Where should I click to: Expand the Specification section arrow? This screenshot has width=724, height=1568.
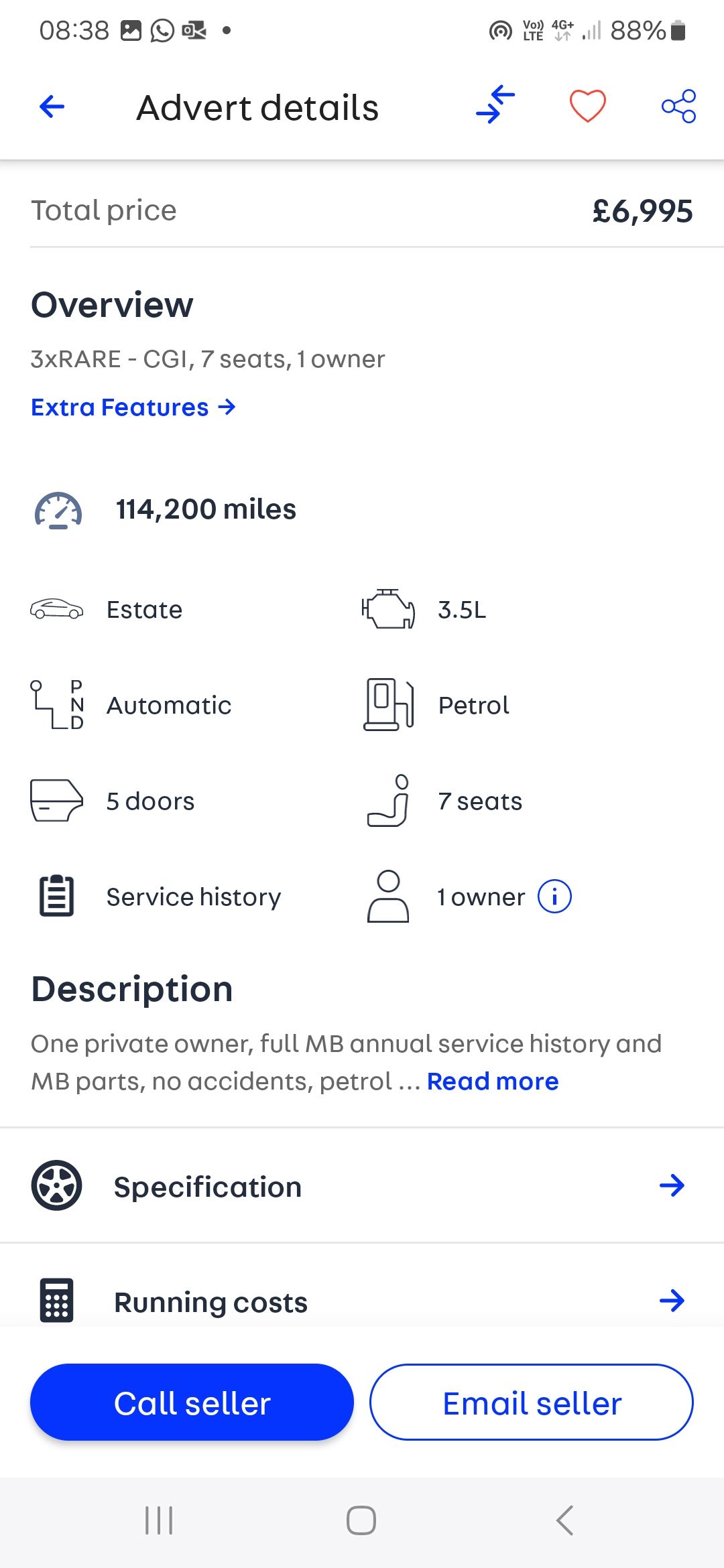(x=672, y=1185)
